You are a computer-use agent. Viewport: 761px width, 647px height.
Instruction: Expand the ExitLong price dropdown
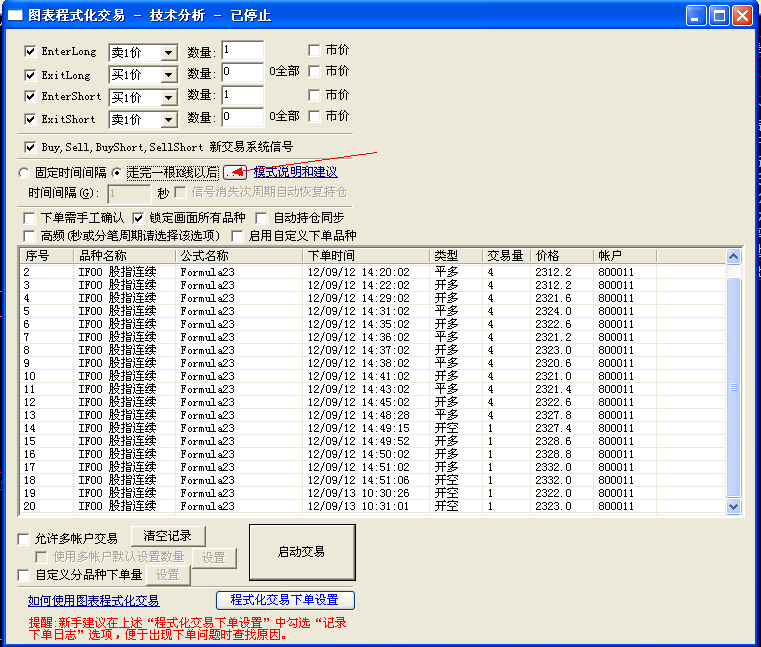(168, 75)
